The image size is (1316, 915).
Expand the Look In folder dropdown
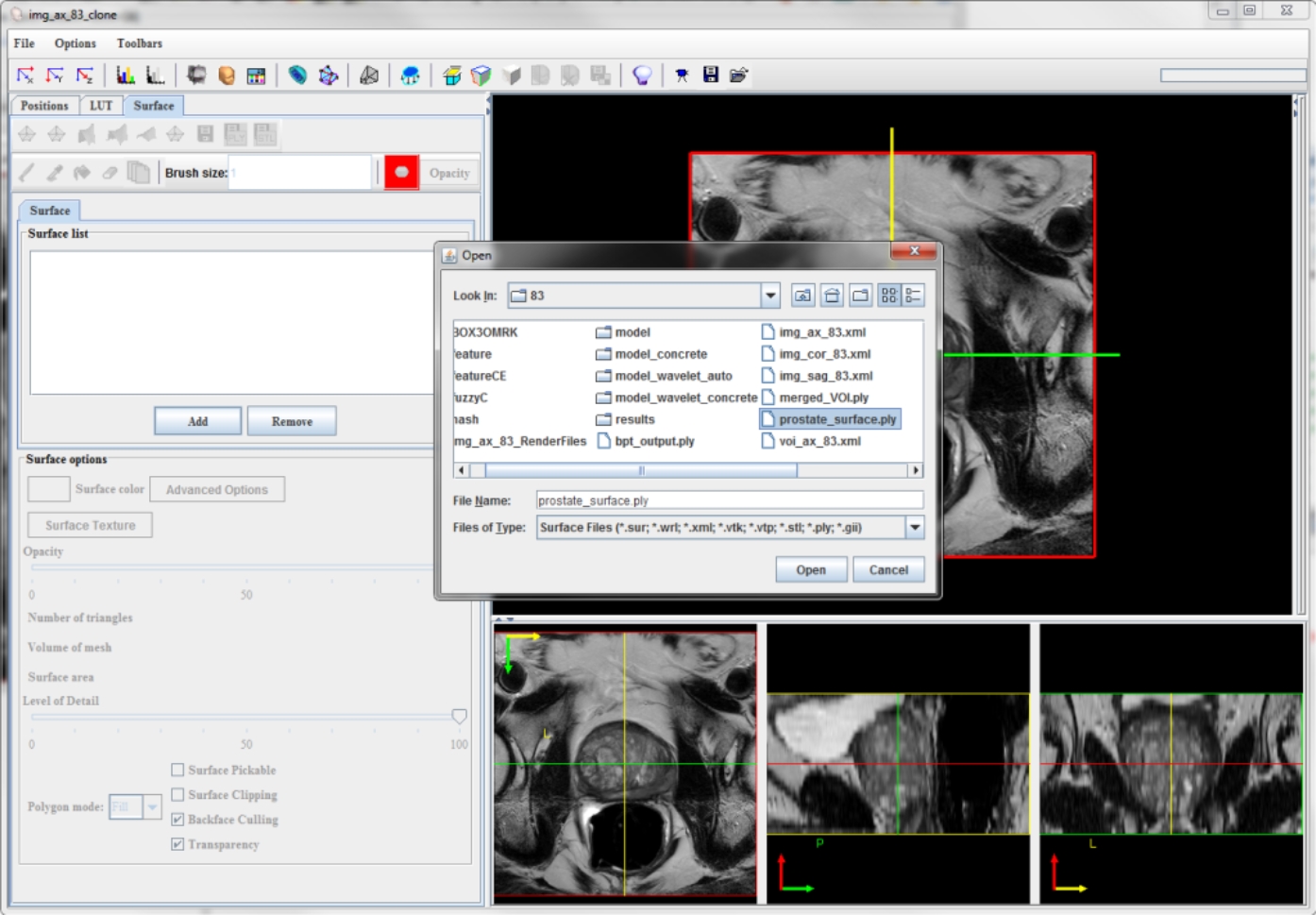click(x=770, y=296)
